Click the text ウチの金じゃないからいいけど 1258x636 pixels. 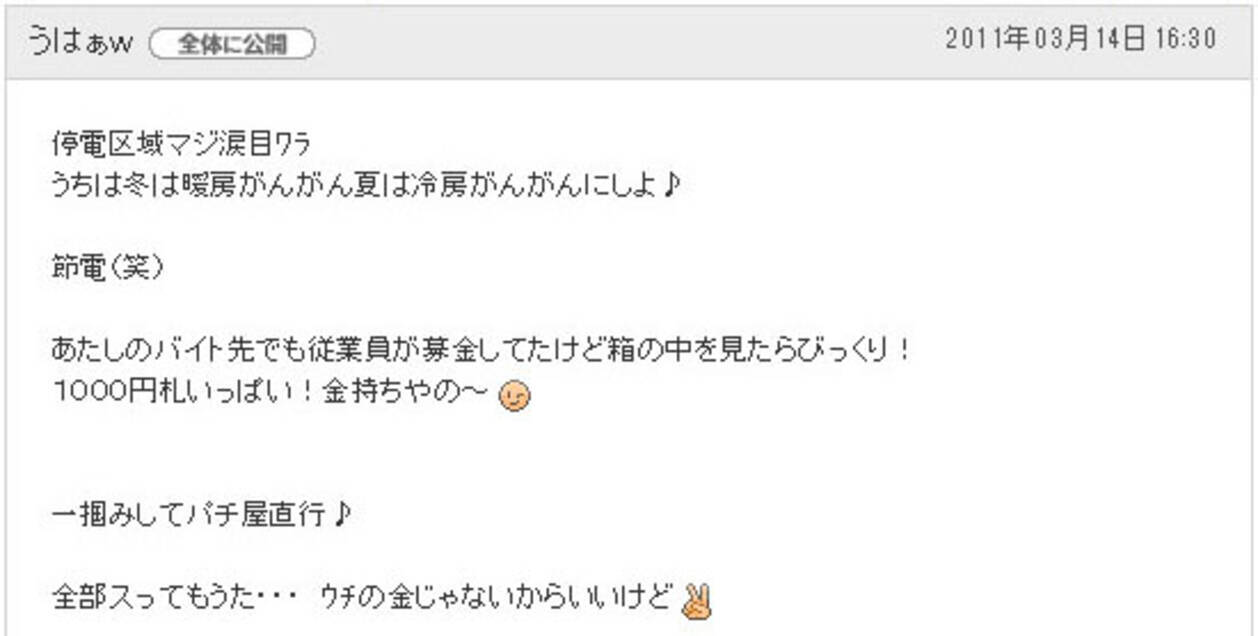pos(496,599)
